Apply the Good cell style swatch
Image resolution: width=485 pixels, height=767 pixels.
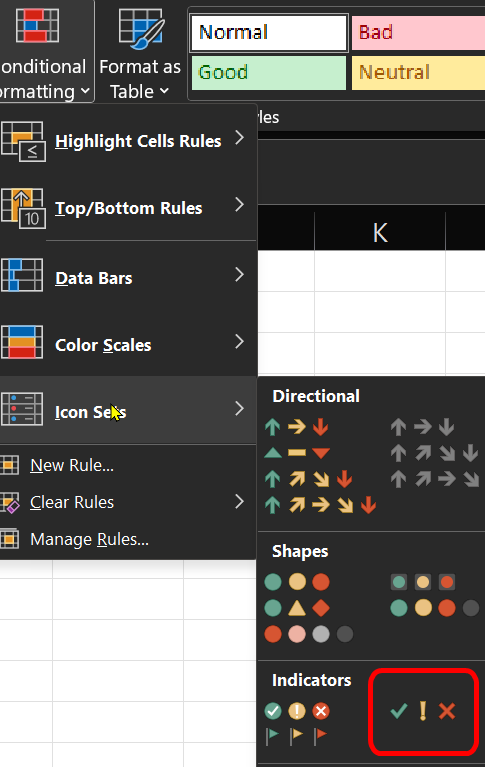point(269,72)
